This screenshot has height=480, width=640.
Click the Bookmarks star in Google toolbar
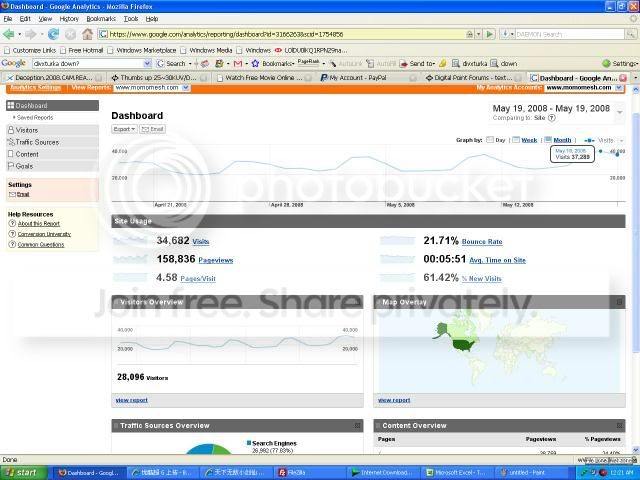coord(256,64)
